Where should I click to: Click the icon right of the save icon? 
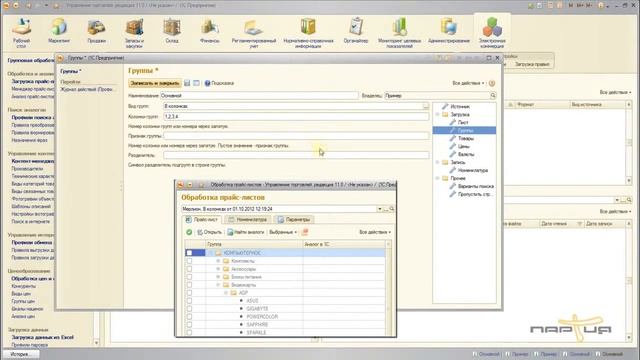[x=196, y=83]
